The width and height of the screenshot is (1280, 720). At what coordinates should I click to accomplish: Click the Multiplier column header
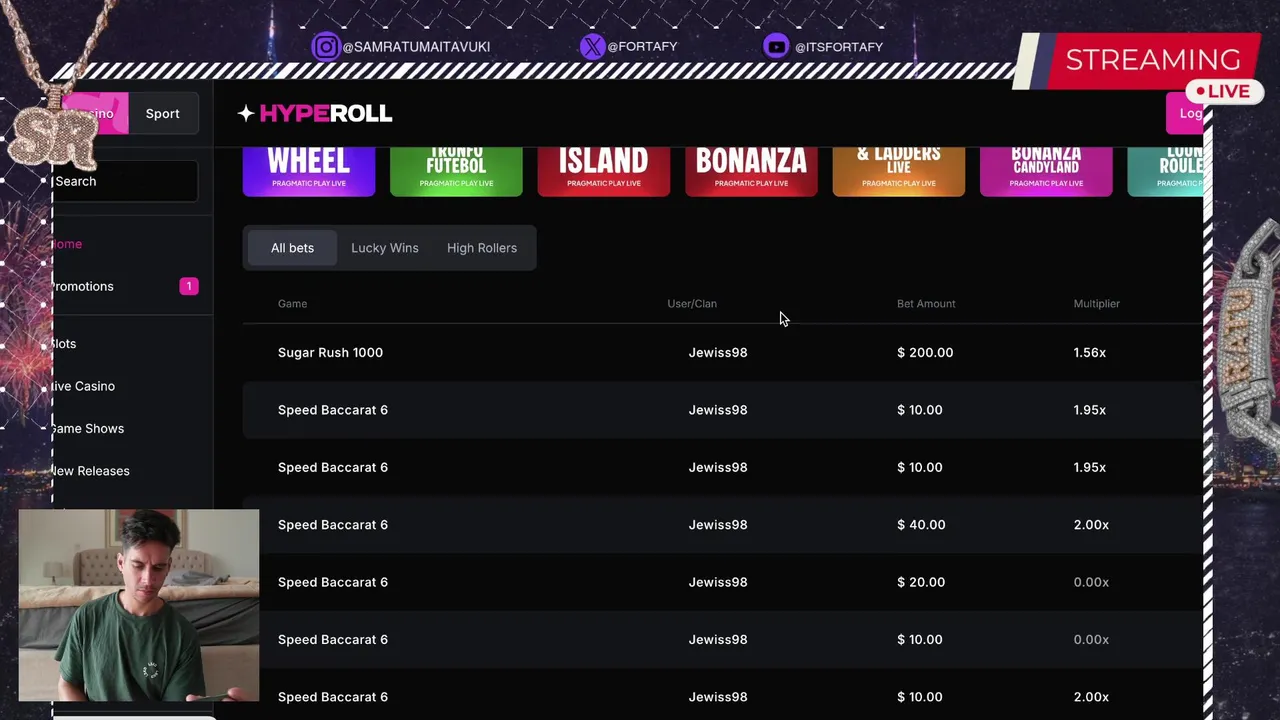(1097, 304)
